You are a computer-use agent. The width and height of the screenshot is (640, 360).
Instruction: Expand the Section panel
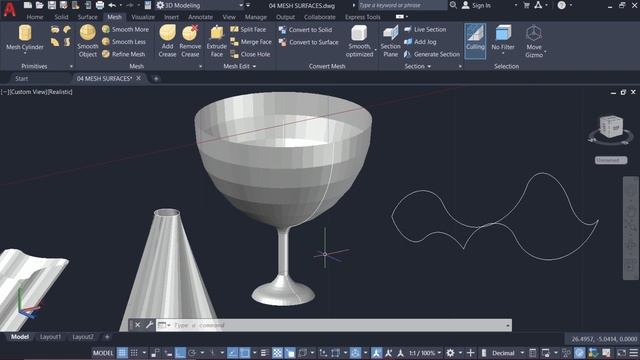pos(418,66)
